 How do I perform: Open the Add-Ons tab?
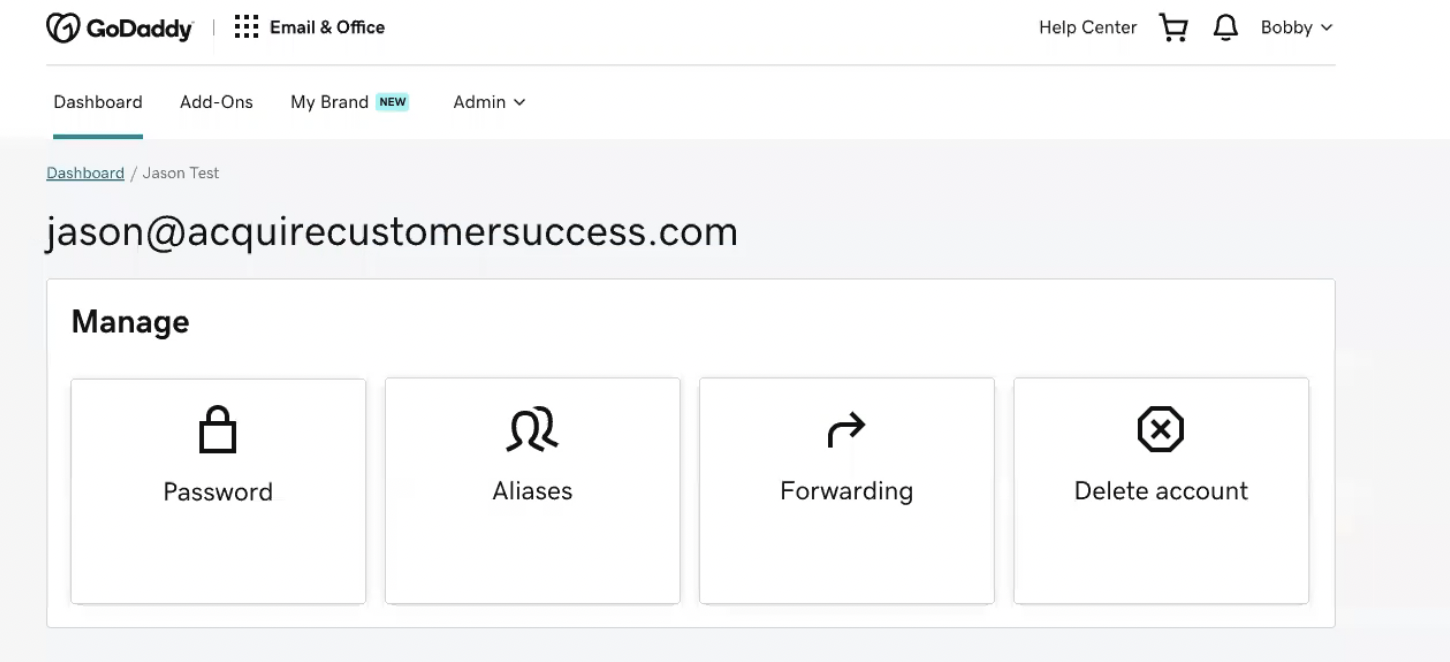[x=216, y=102]
